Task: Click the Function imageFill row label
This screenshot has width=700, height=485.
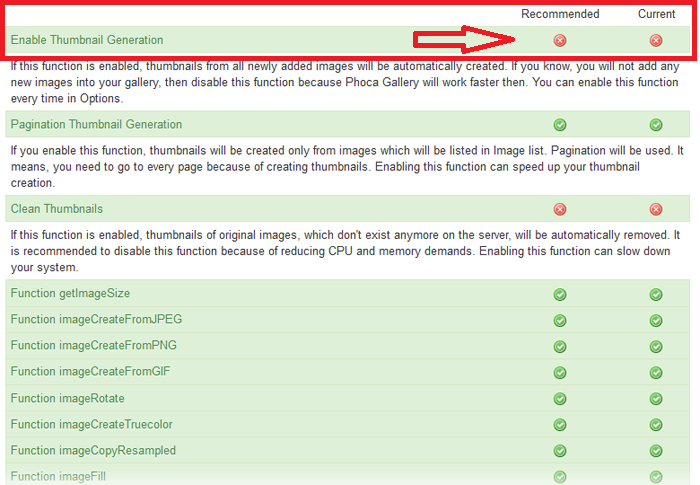Action: pos(58,476)
